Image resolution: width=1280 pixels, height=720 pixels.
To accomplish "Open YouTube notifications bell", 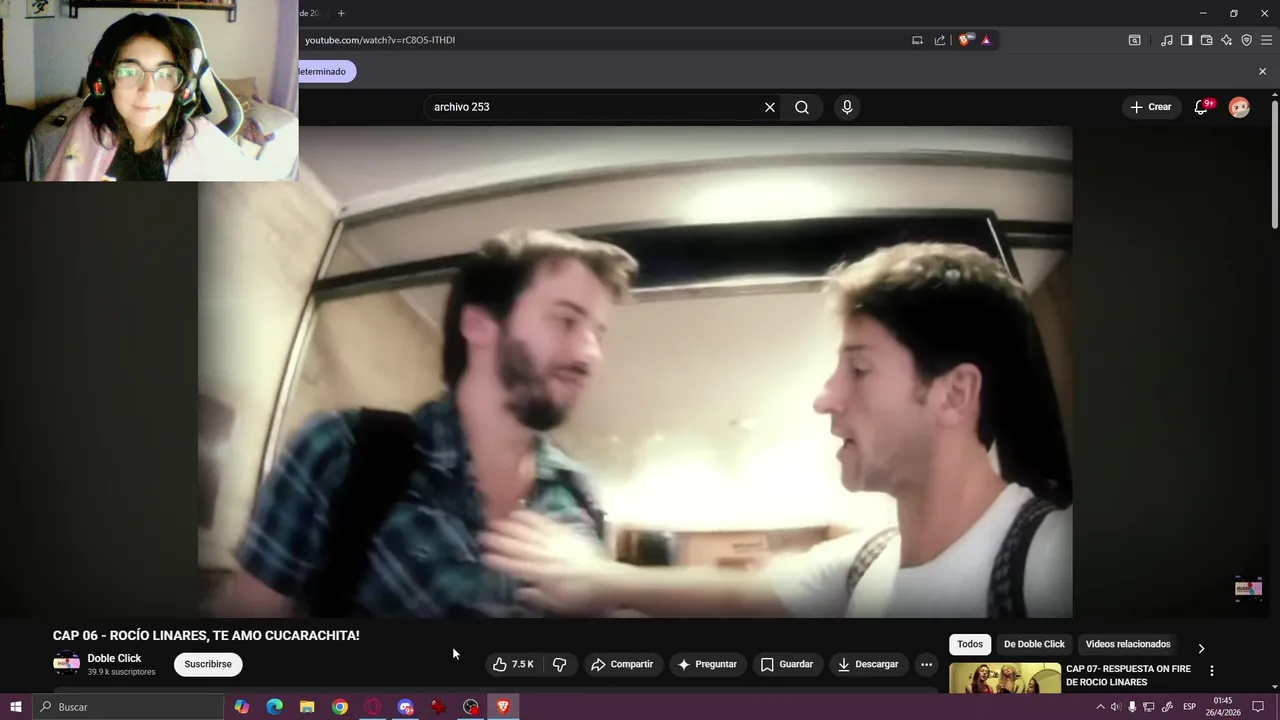I will point(1201,107).
